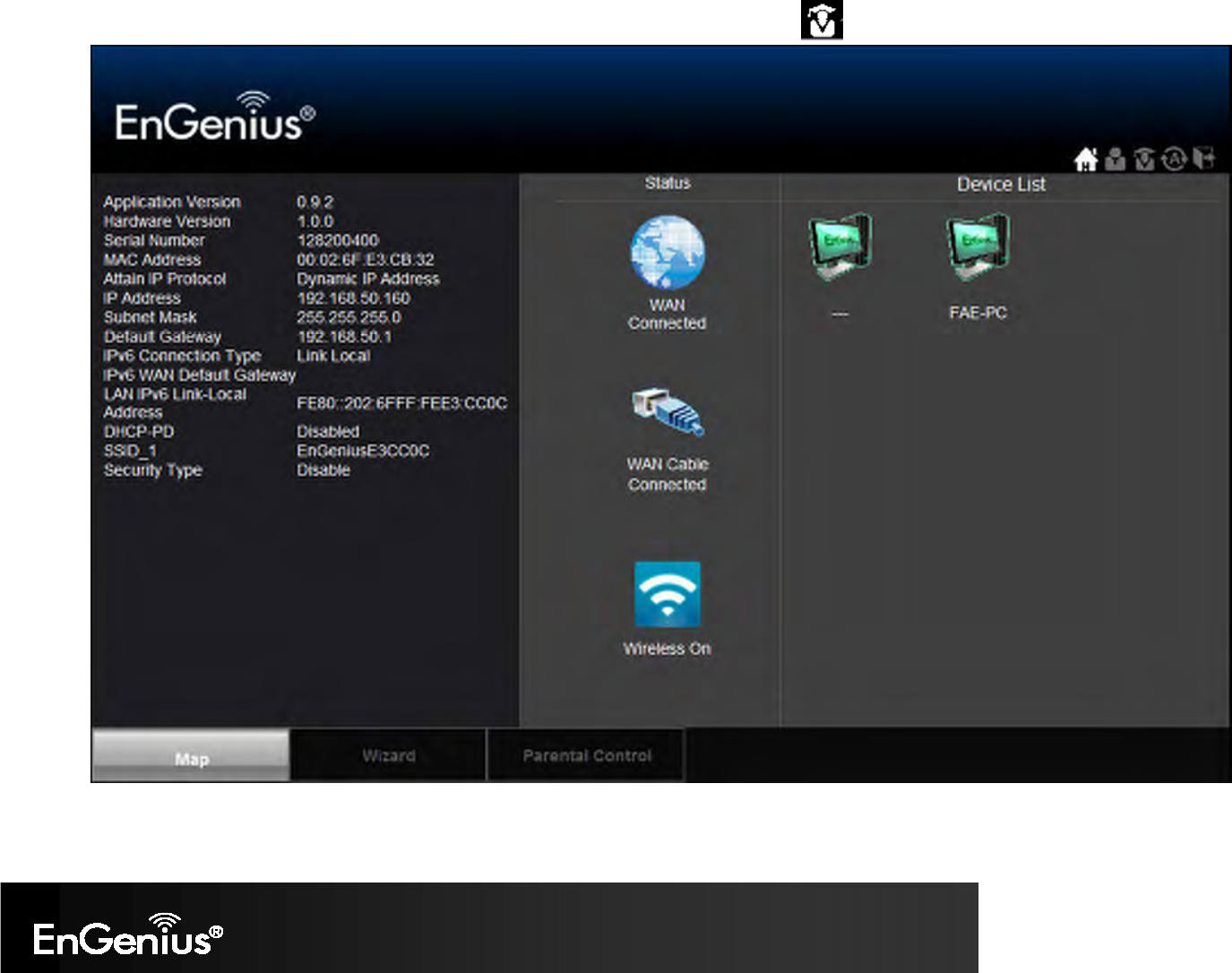This screenshot has width=1232, height=973.
Task: Select the FAE-PC device icon
Action: click(x=978, y=246)
